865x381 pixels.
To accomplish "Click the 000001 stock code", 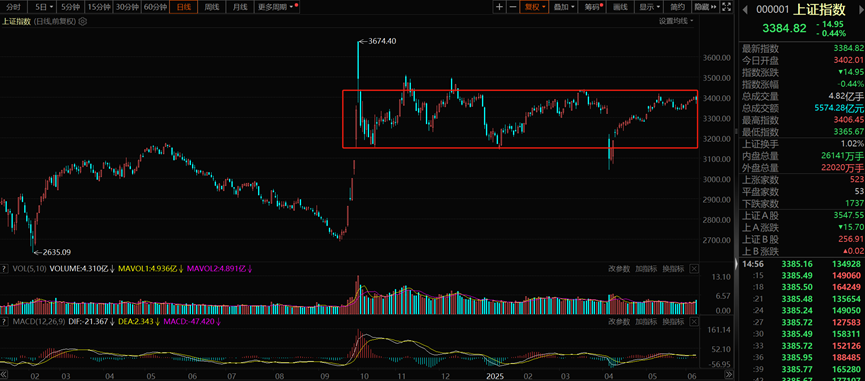I will click(x=772, y=9).
